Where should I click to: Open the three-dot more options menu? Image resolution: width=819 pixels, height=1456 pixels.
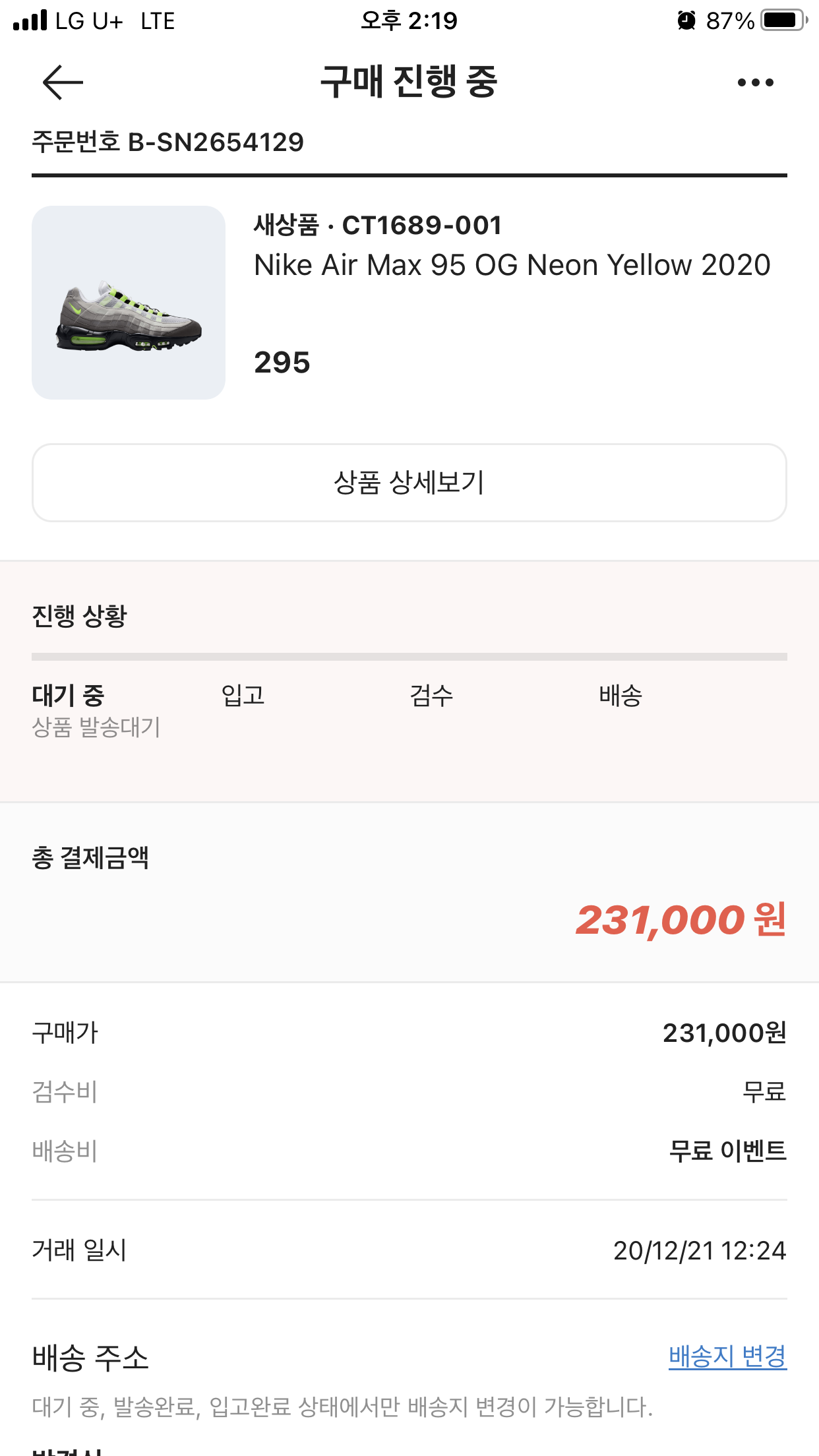point(755,82)
